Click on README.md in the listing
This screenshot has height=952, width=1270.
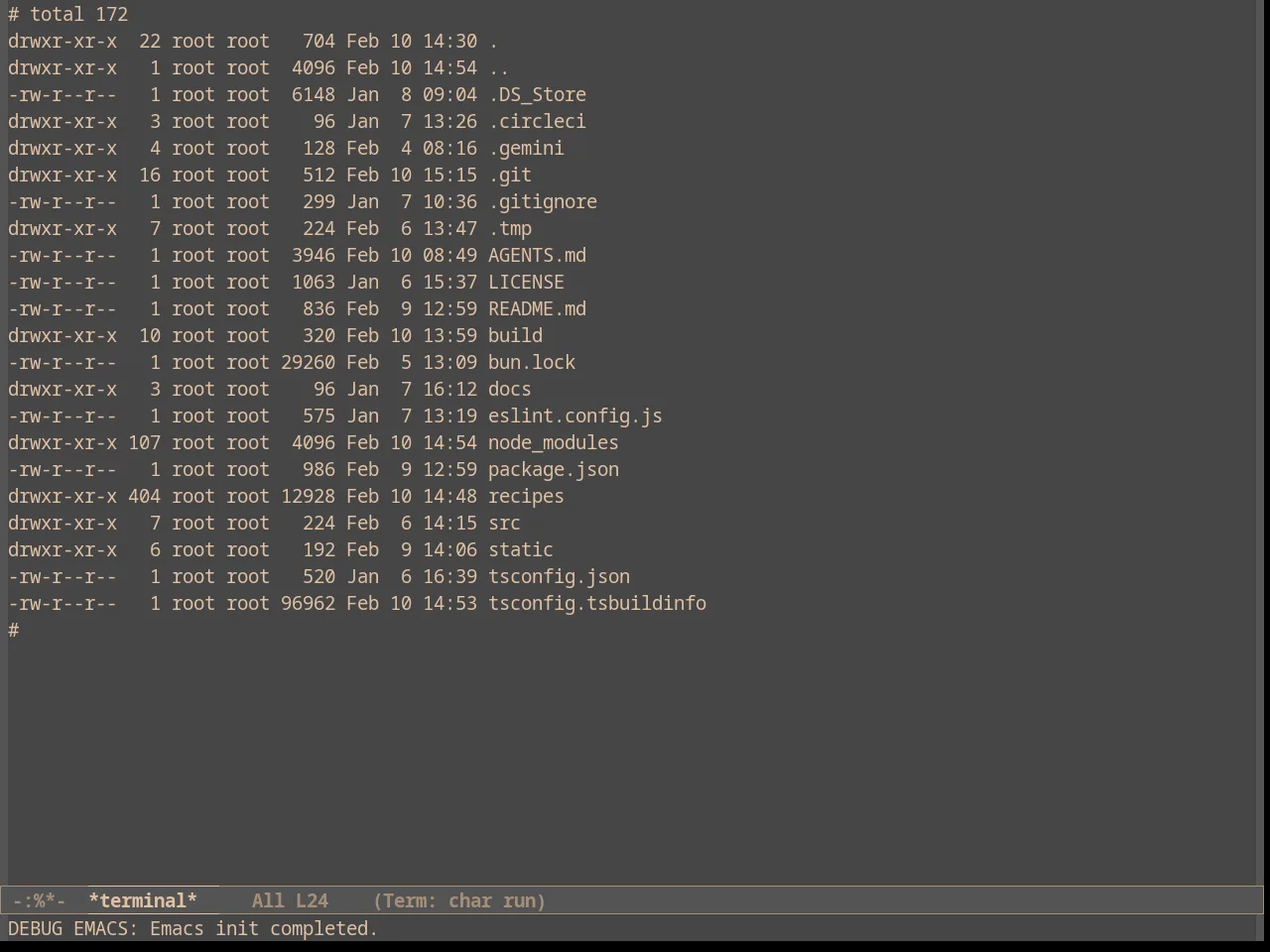pos(537,308)
